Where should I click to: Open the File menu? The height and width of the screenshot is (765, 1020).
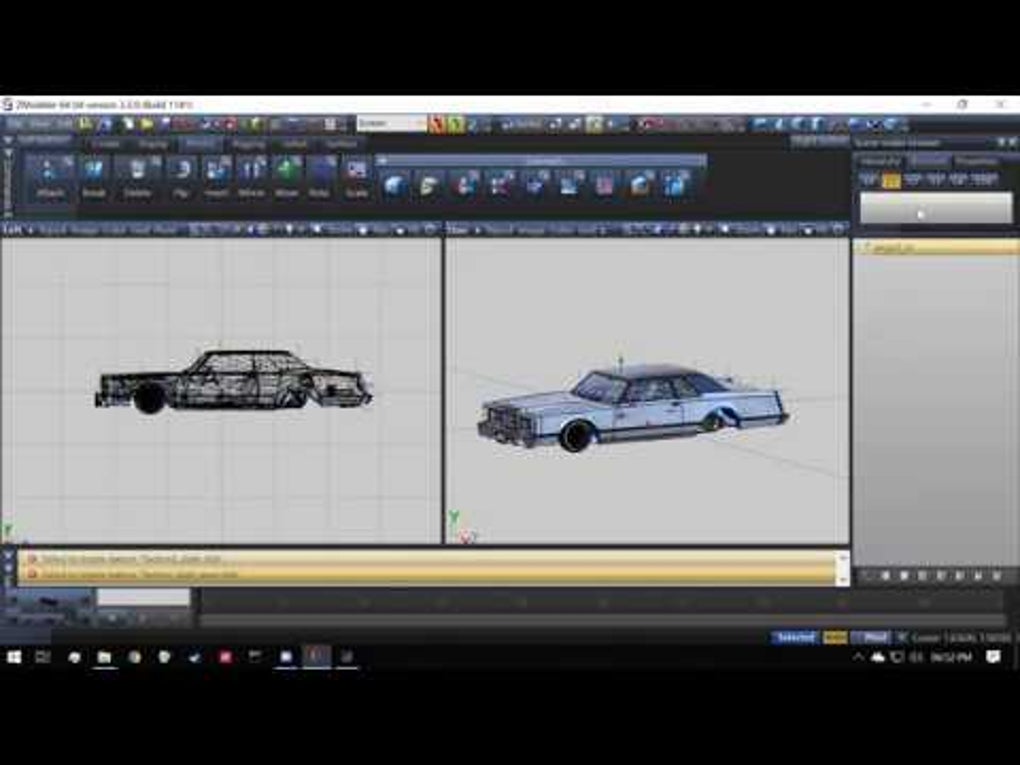point(14,124)
